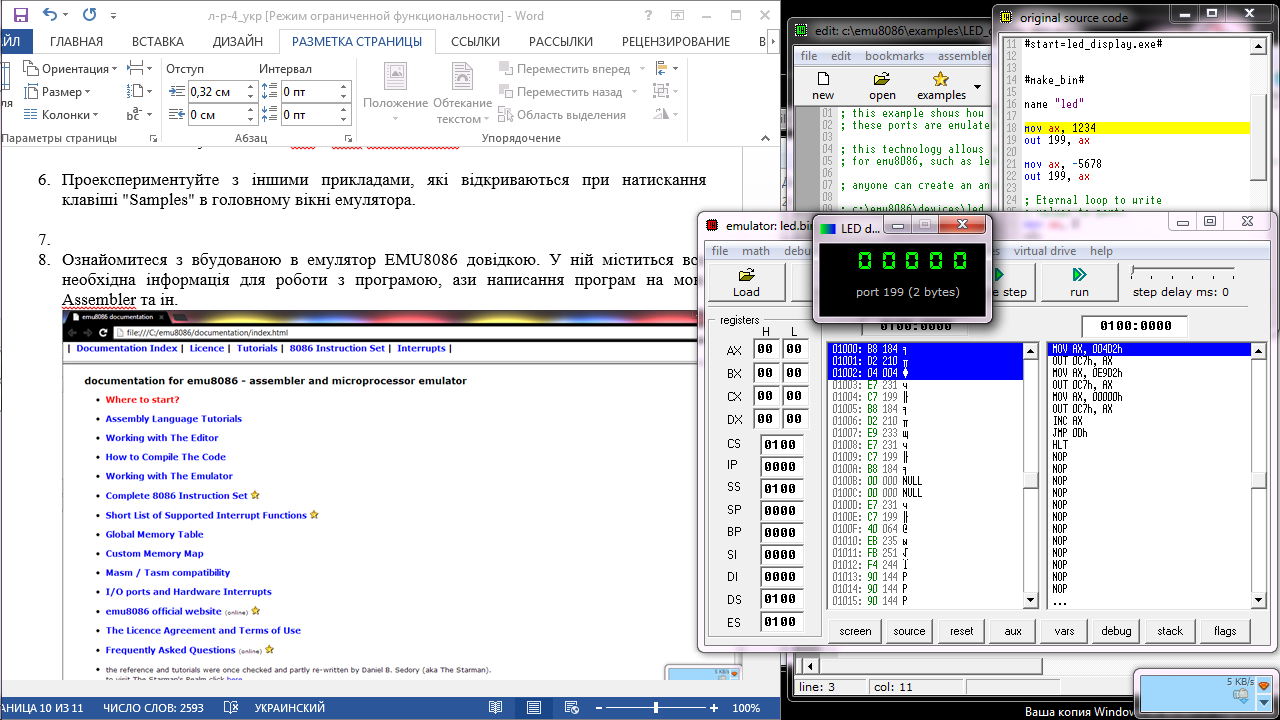Open Wrap Text (Обтекание текстом) dropdown
This screenshot has width=1280, height=720.
[x=462, y=92]
